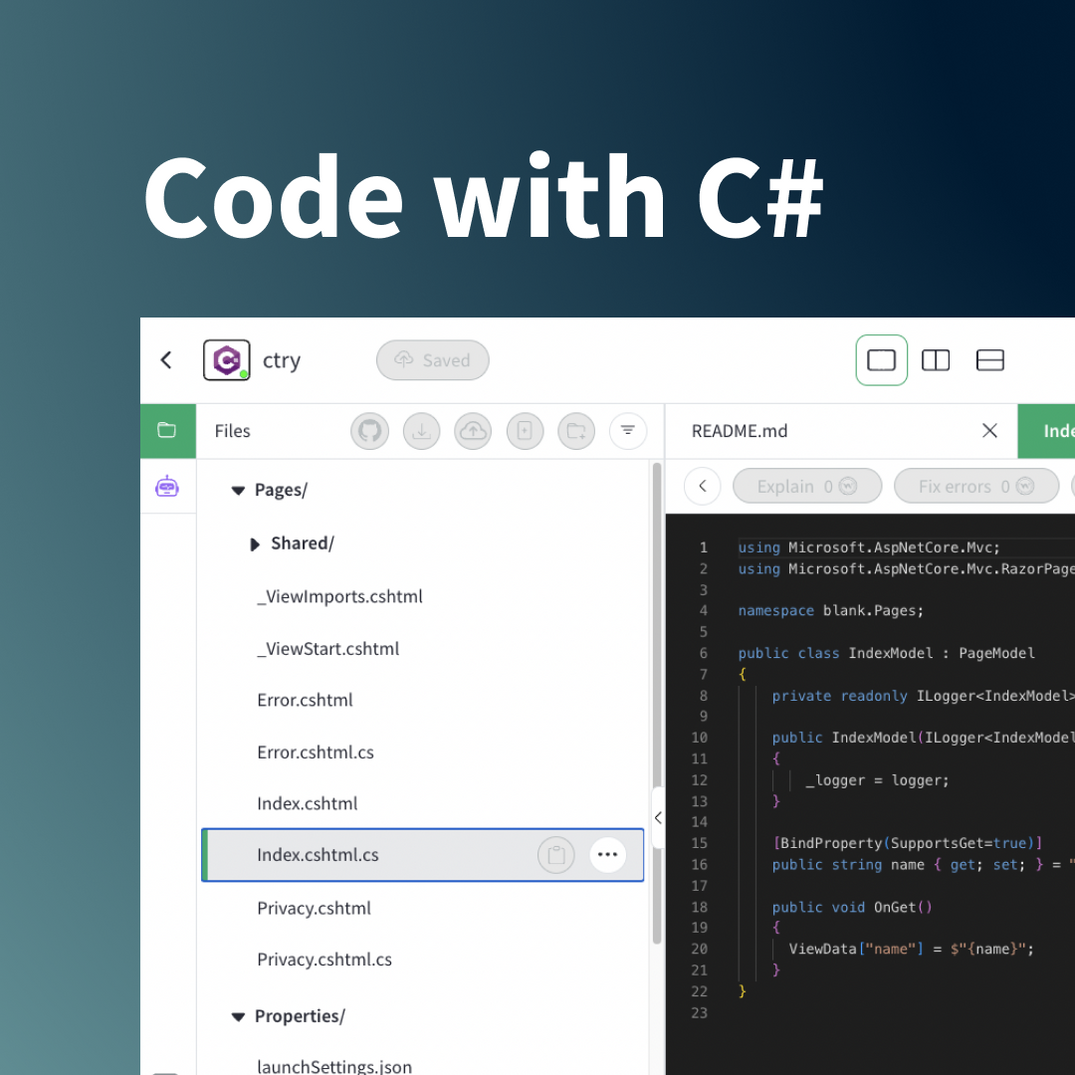1075x1075 pixels.
Task: Switch to horizontal split layout
Action: tap(990, 360)
